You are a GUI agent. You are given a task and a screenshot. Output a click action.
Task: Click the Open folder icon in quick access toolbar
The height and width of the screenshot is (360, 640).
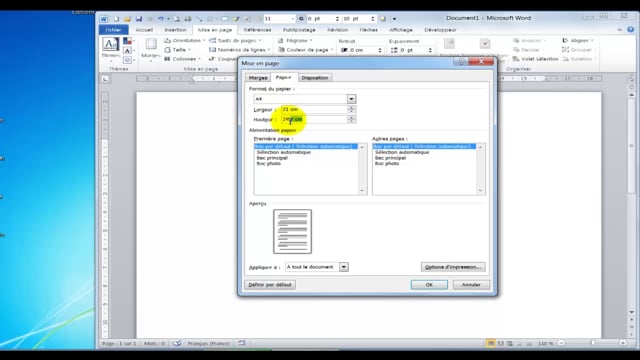click(x=127, y=19)
